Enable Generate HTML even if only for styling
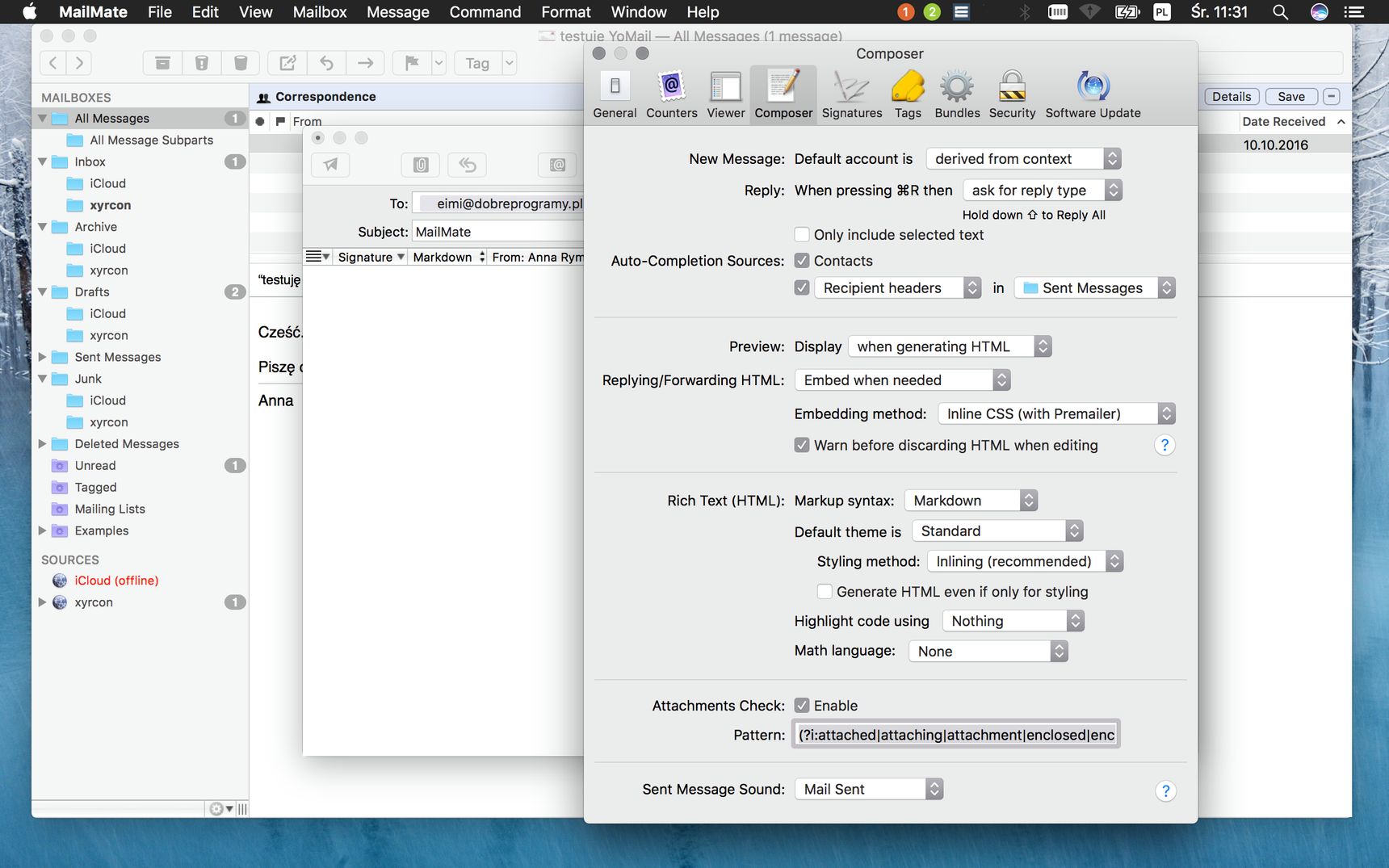Viewport: 1389px width, 868px height. click(x=825, y=591)
